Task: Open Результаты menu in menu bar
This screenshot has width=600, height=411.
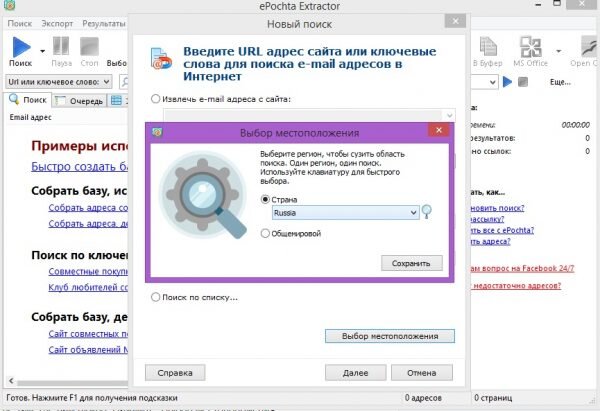Action: [x=104, y=23]
